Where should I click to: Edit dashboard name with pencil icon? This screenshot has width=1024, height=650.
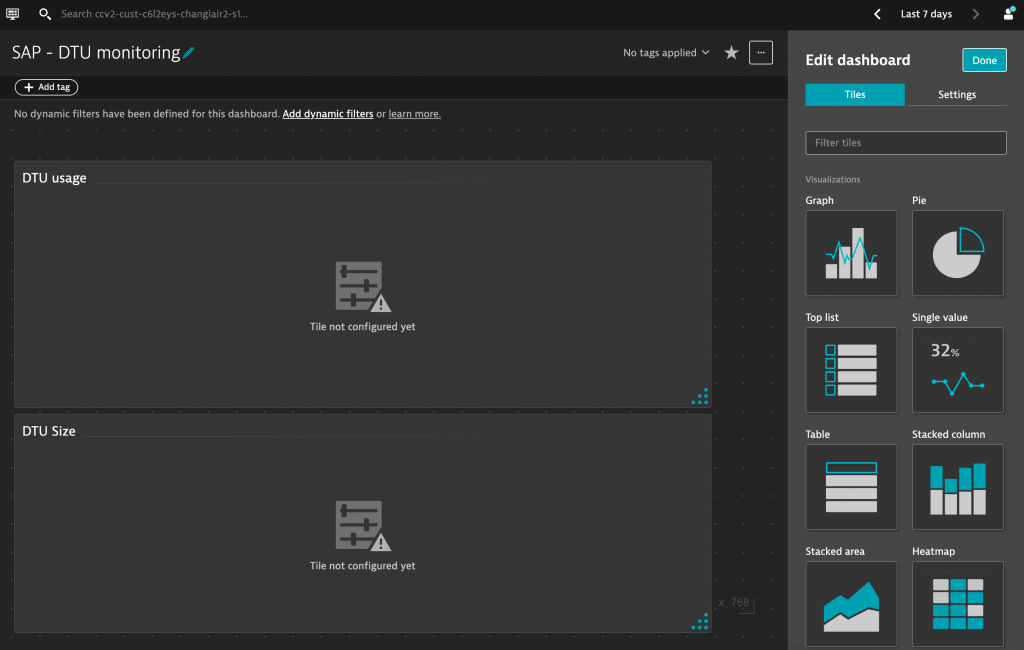[189, 53]
